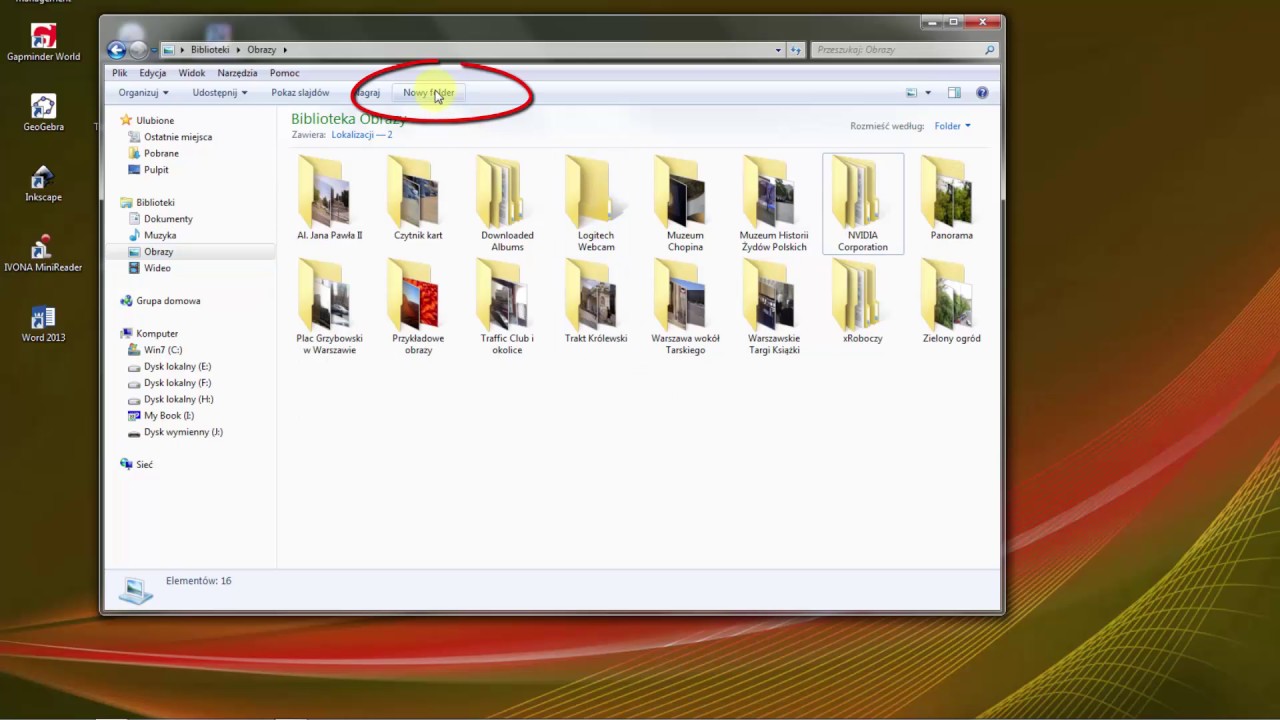Select Wideo library in navigation pane
The height and width of the screenshot is (720, 1280).
pyautogui.click(x=157, y=268)
